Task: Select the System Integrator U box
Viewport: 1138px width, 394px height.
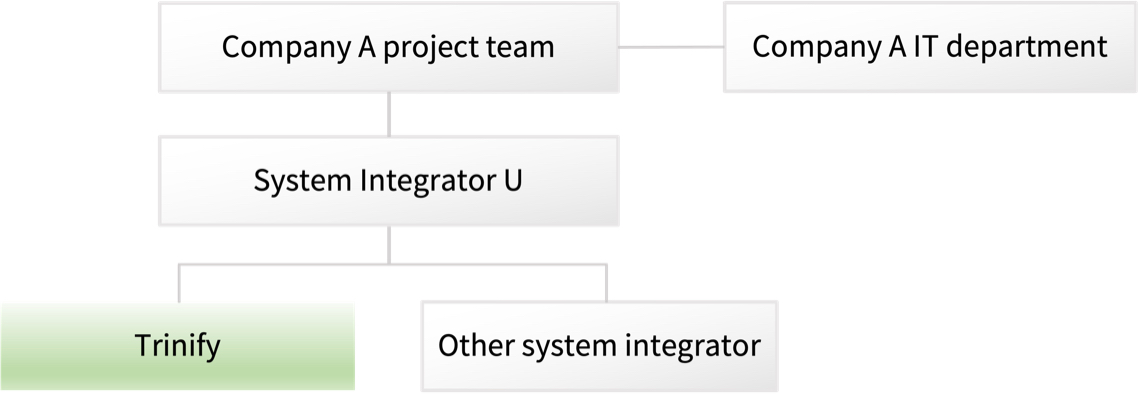Action: [x=388, y=181]
